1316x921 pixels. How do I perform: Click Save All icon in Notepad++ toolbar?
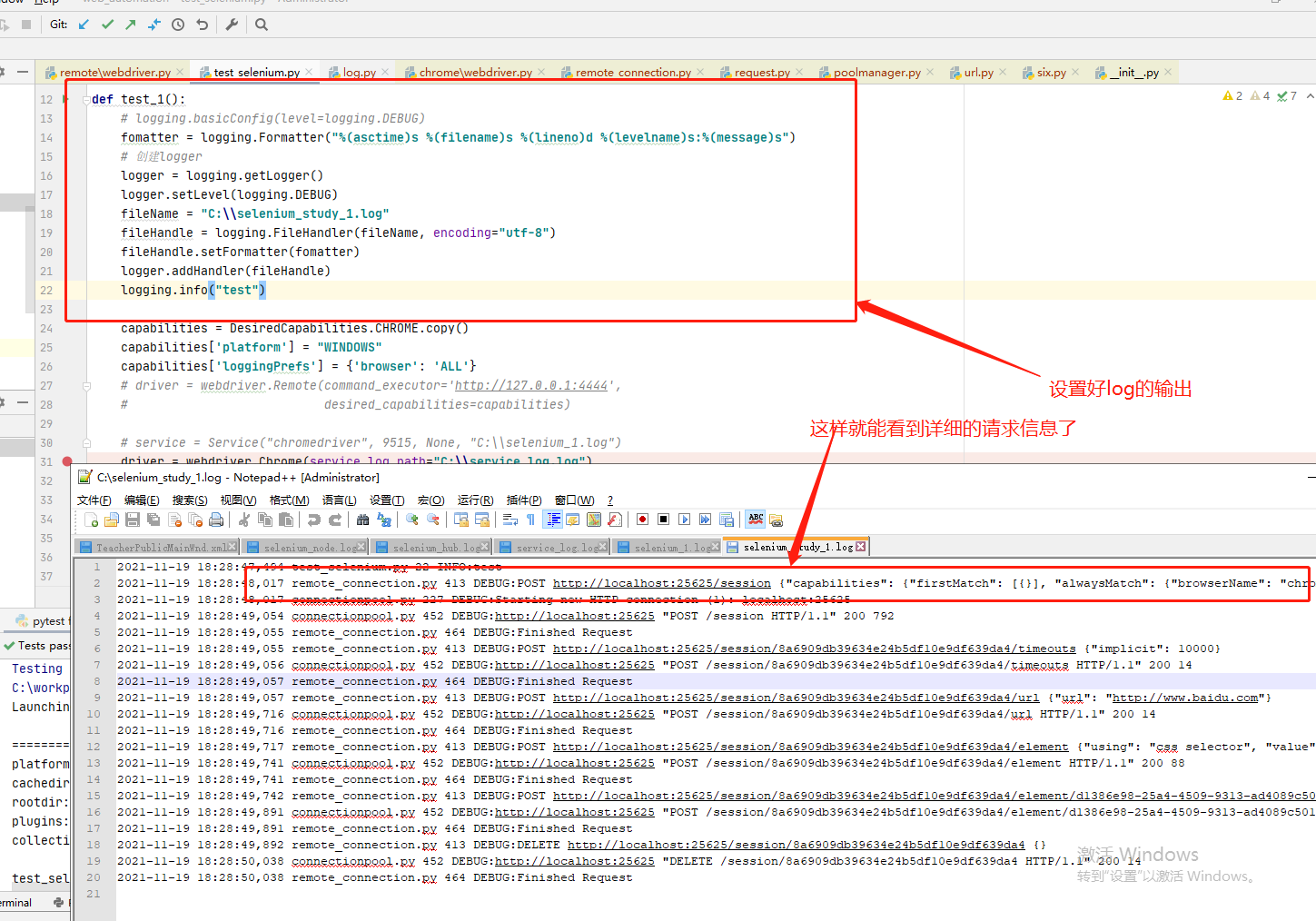153,520
